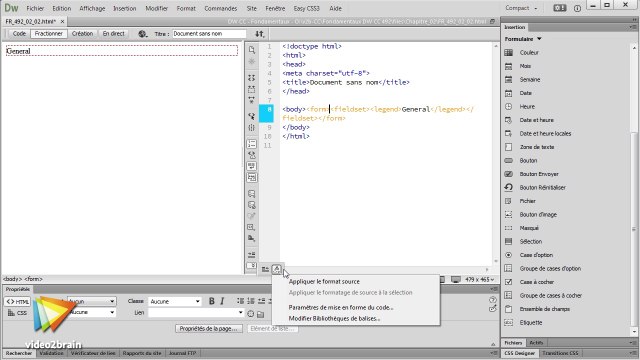Switch Properties to CSS mode

(x=17, y=313)
